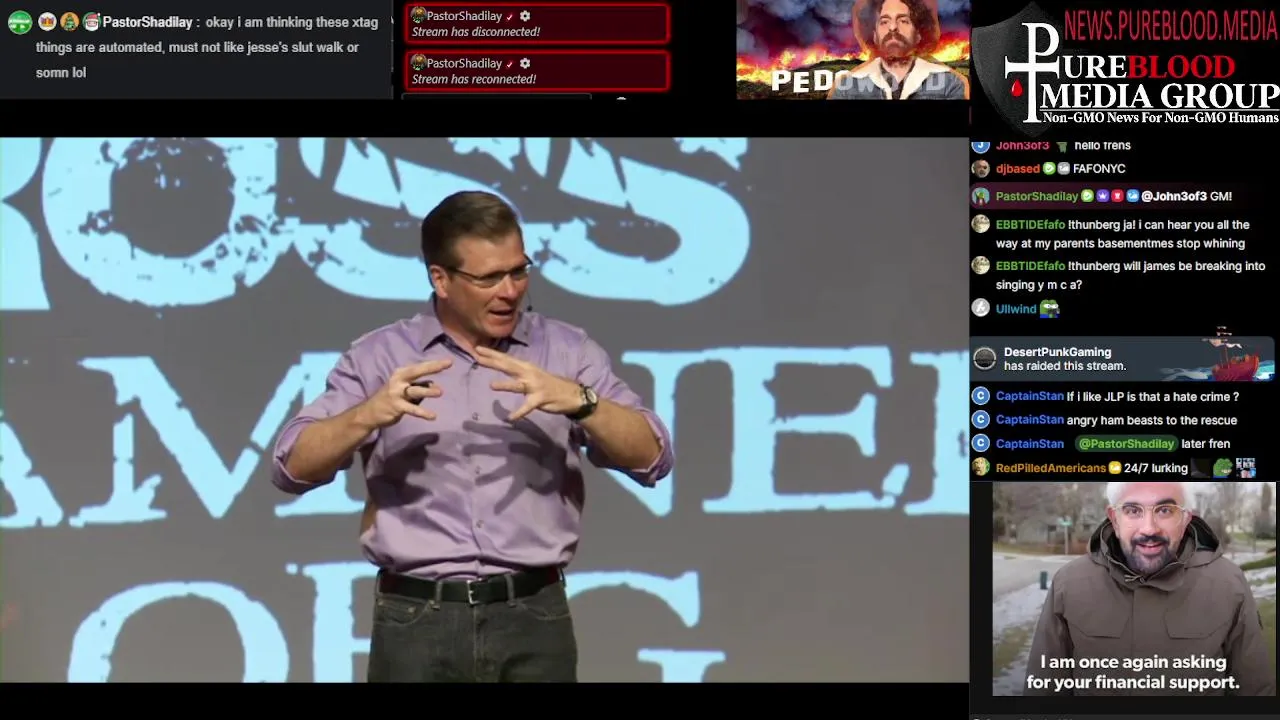Screen dimensions: 1280x720
Task: Click the gear icon in the 'Stream has reconnected!' alert
Action: [525, 63]
